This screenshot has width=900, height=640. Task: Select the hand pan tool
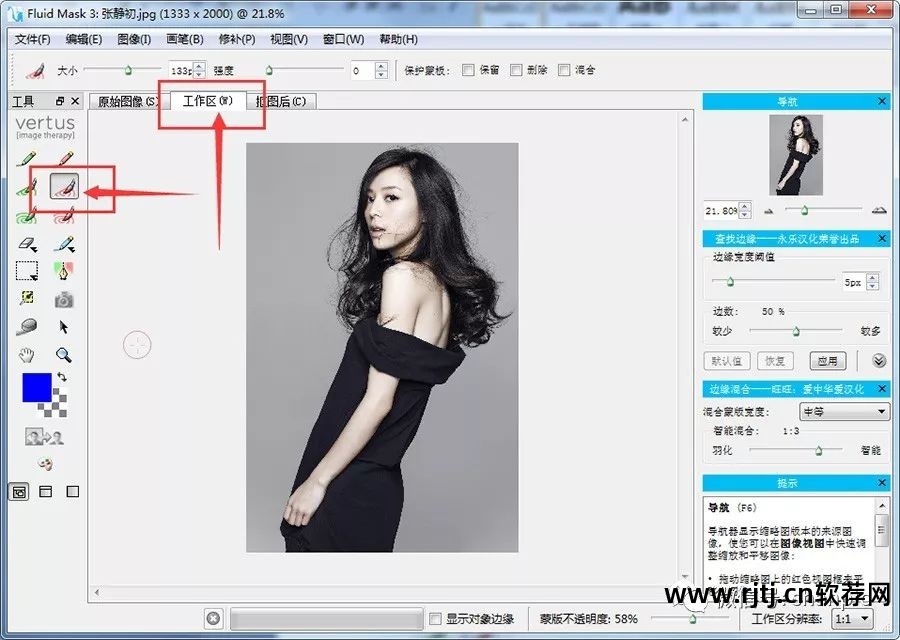[x=25, y=355]
